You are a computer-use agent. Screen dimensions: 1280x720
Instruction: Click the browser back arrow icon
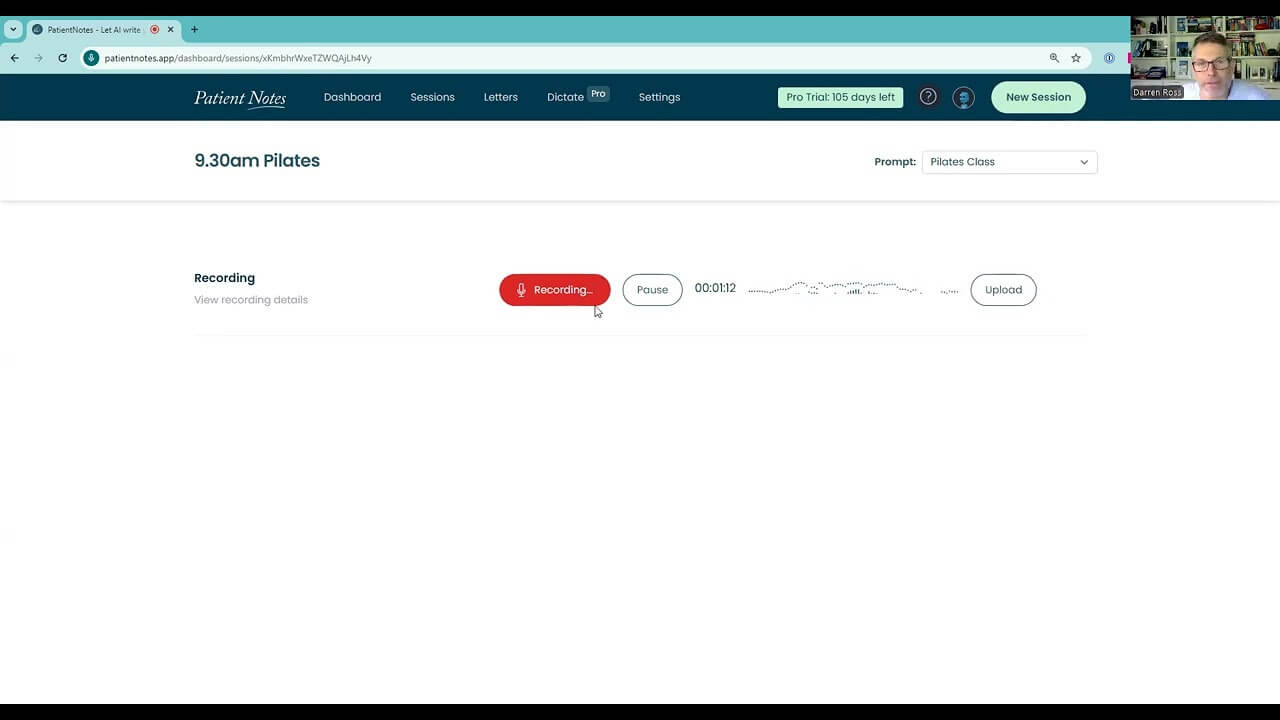click(13, 58)
